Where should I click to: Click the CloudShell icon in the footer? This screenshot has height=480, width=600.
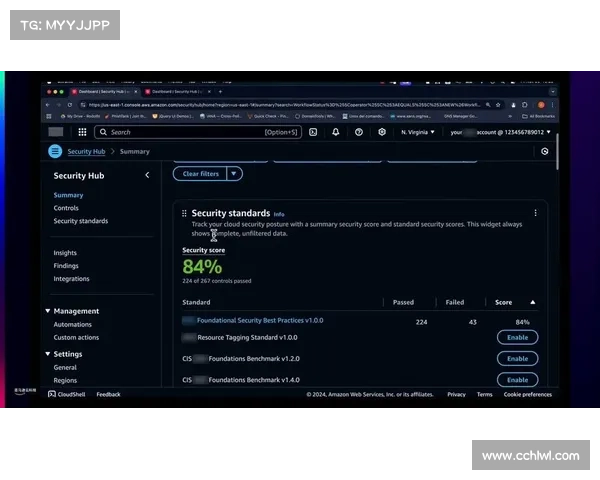coord(52,394)
